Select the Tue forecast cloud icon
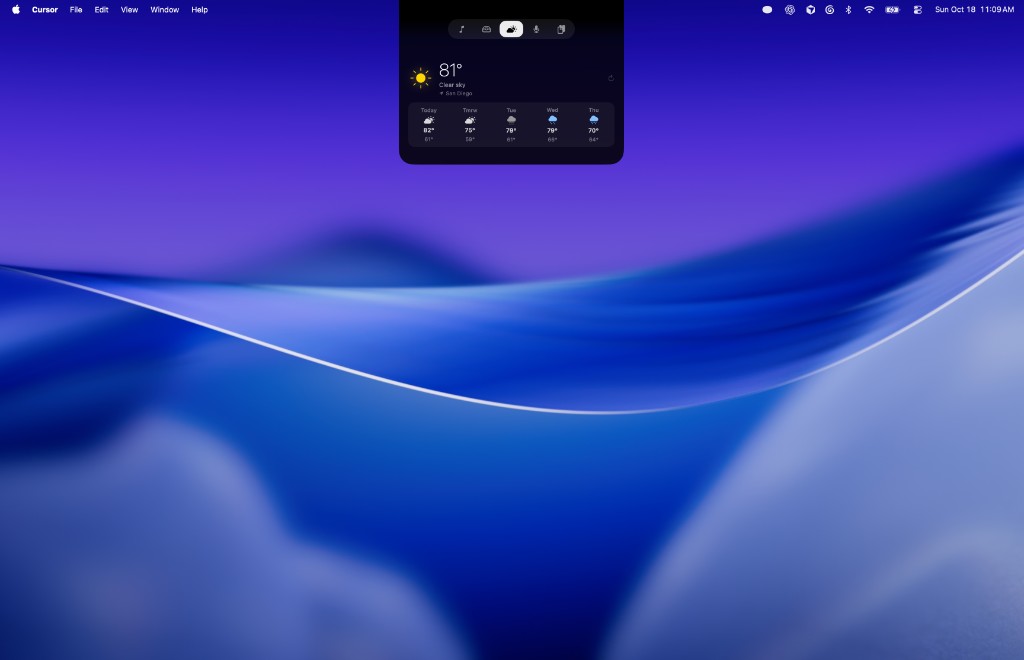This screenshot has width=1024, height=660. [x=511, y=120]
